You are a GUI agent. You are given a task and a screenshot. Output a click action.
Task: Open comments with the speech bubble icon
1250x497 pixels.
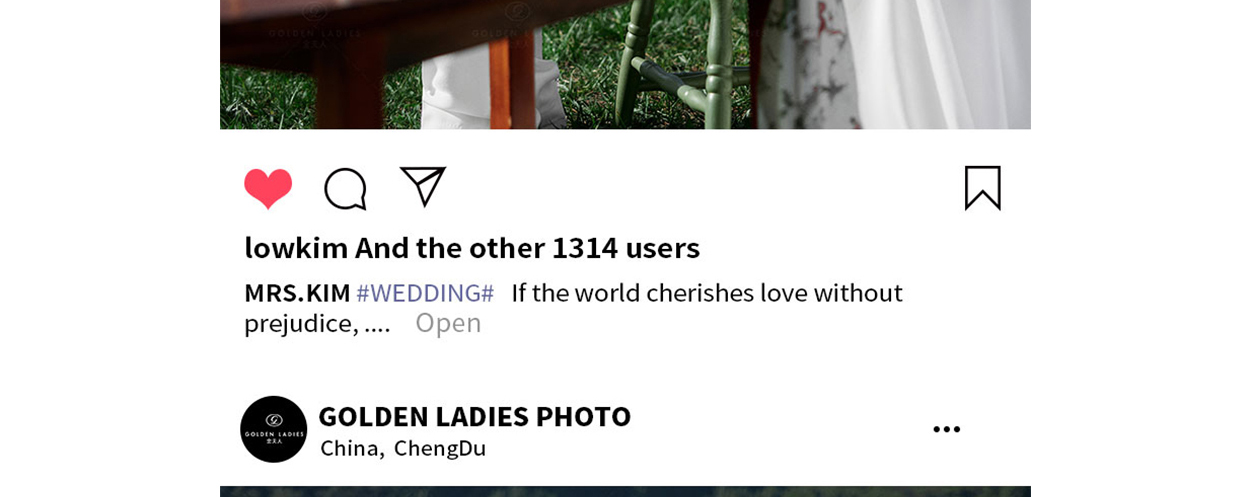345,188
